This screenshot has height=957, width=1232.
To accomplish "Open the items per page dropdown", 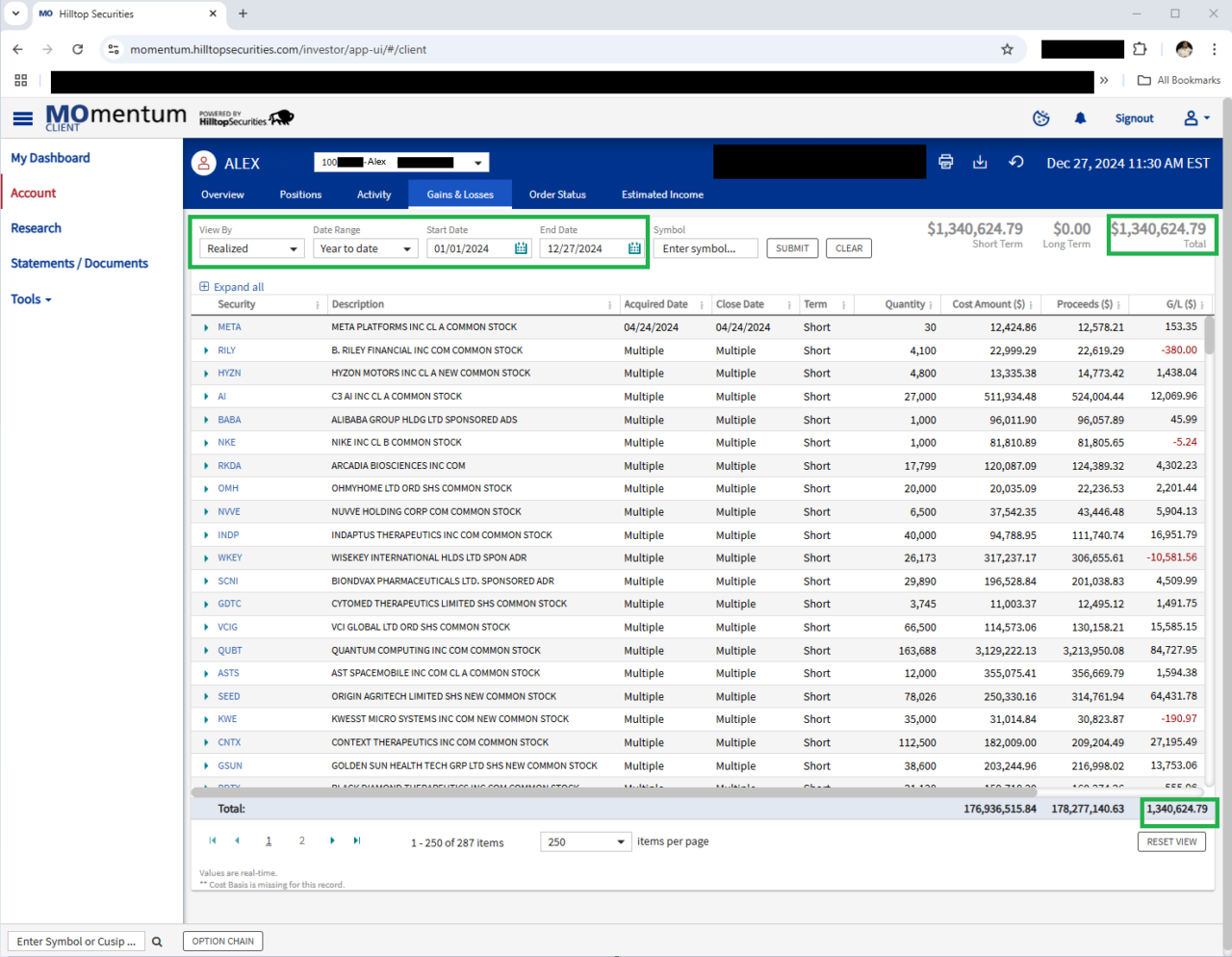I will 586,841.
